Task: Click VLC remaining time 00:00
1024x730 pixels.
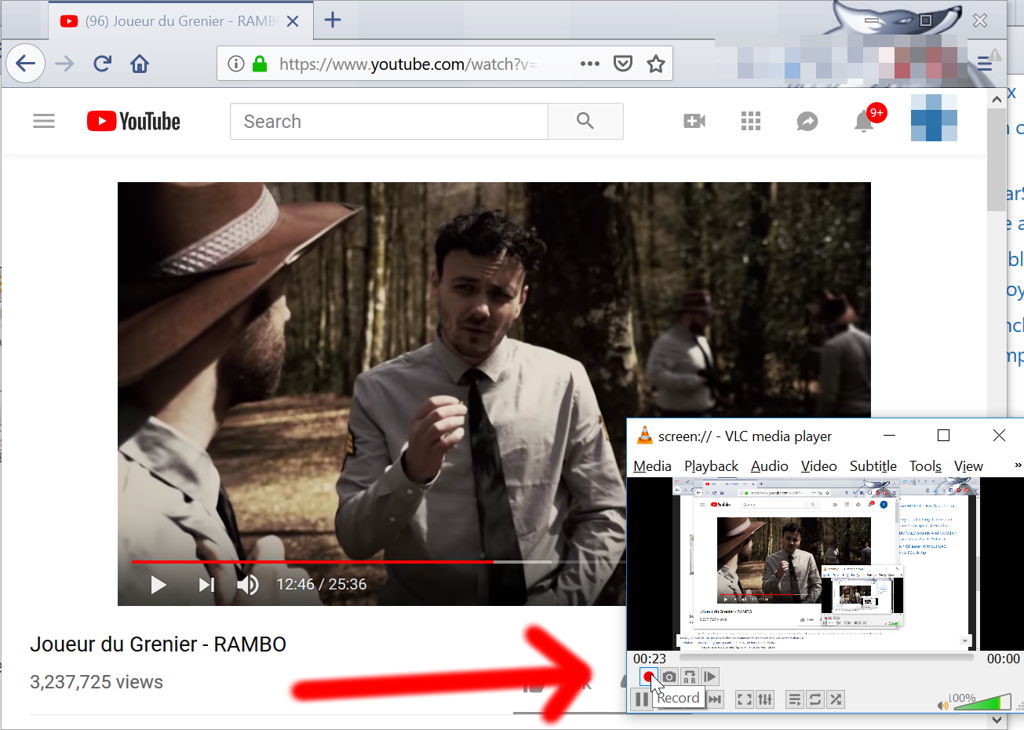Action: tap(1003, 659)
